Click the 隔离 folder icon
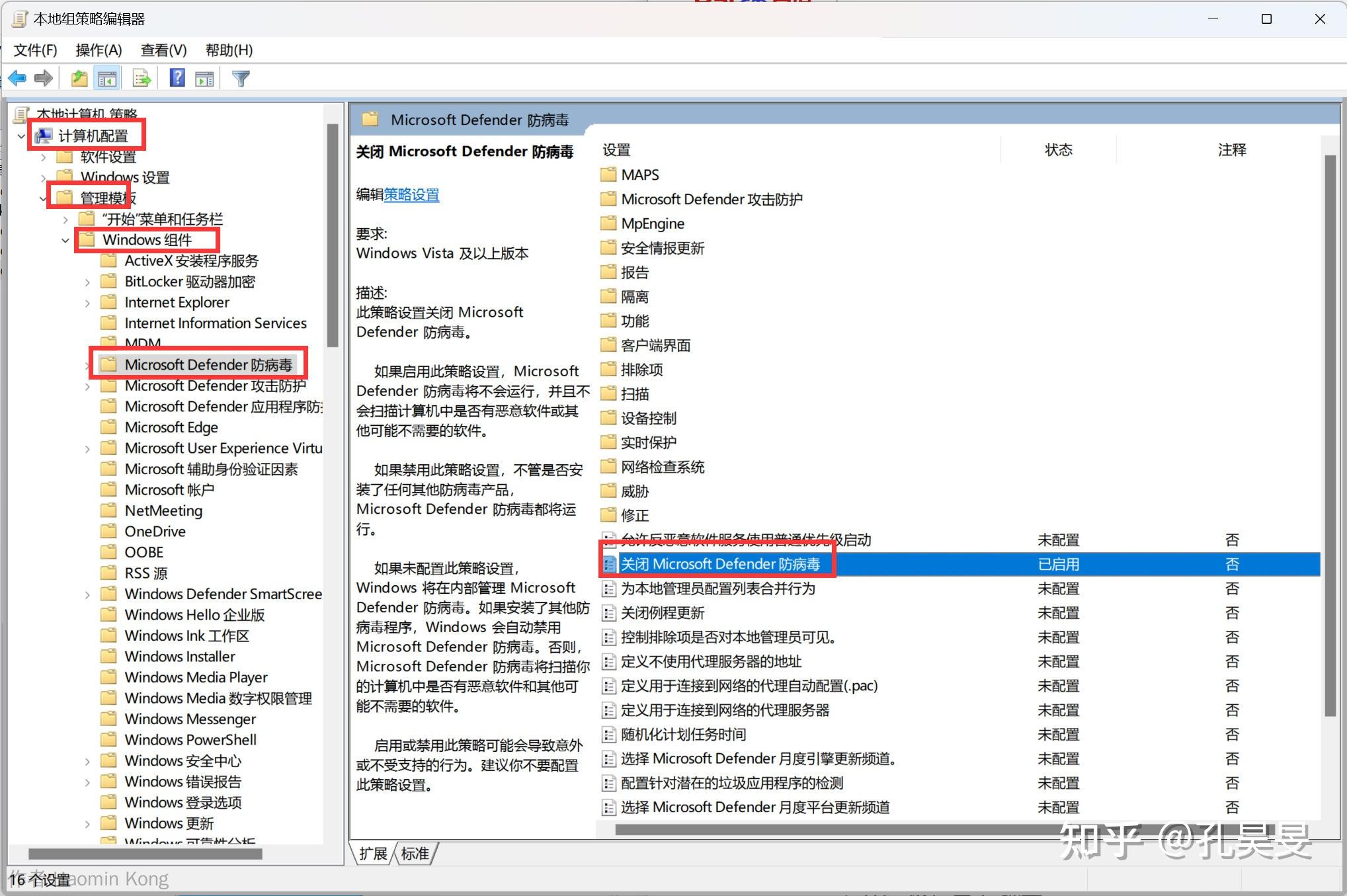Viewport: 1347px width, 896px height. click(608, 296)
